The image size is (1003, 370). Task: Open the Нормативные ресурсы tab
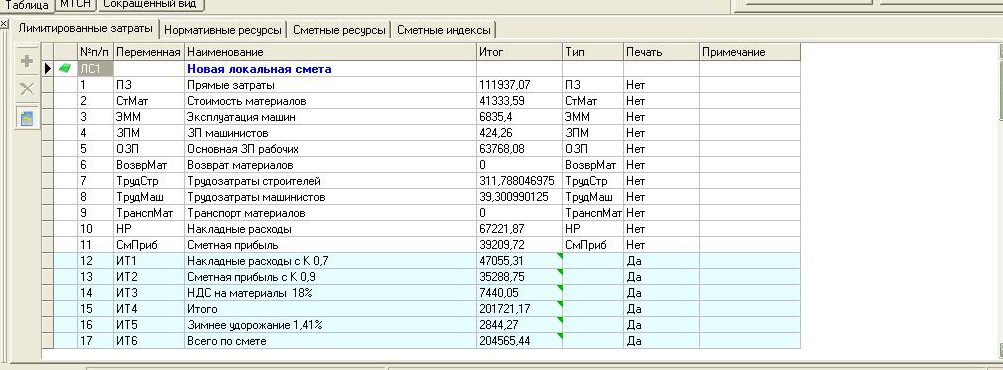pyautogui.click(x=223, y=29)
